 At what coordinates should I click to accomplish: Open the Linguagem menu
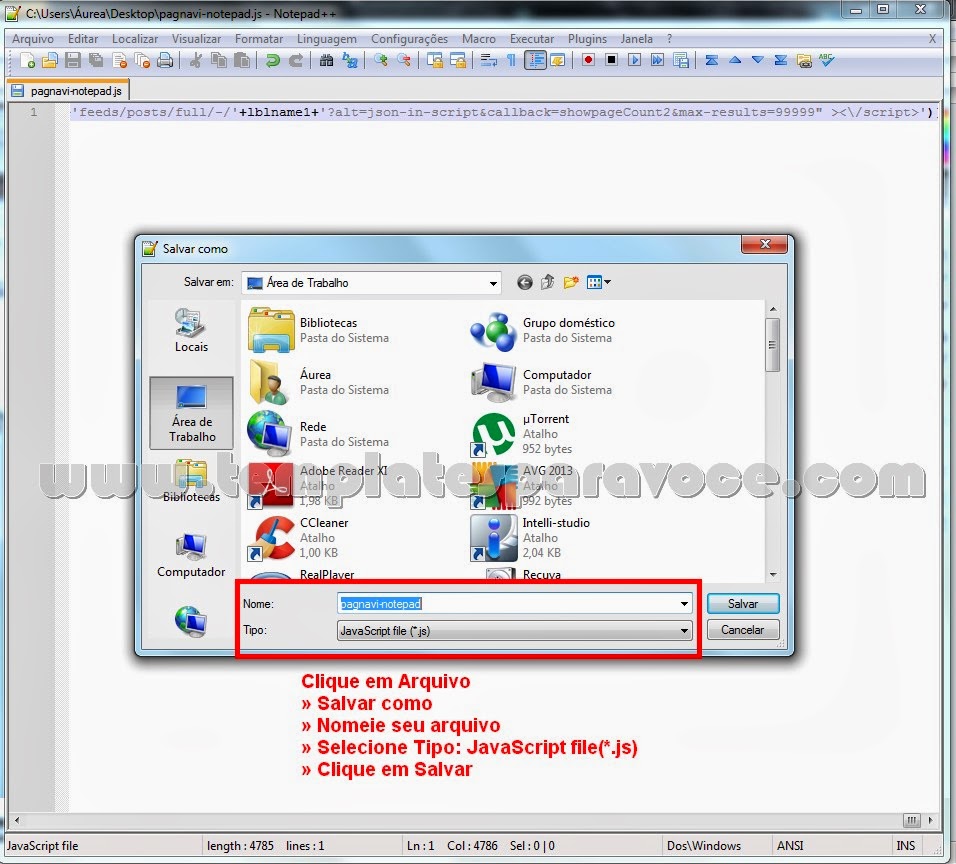click(x=327, y=38)
